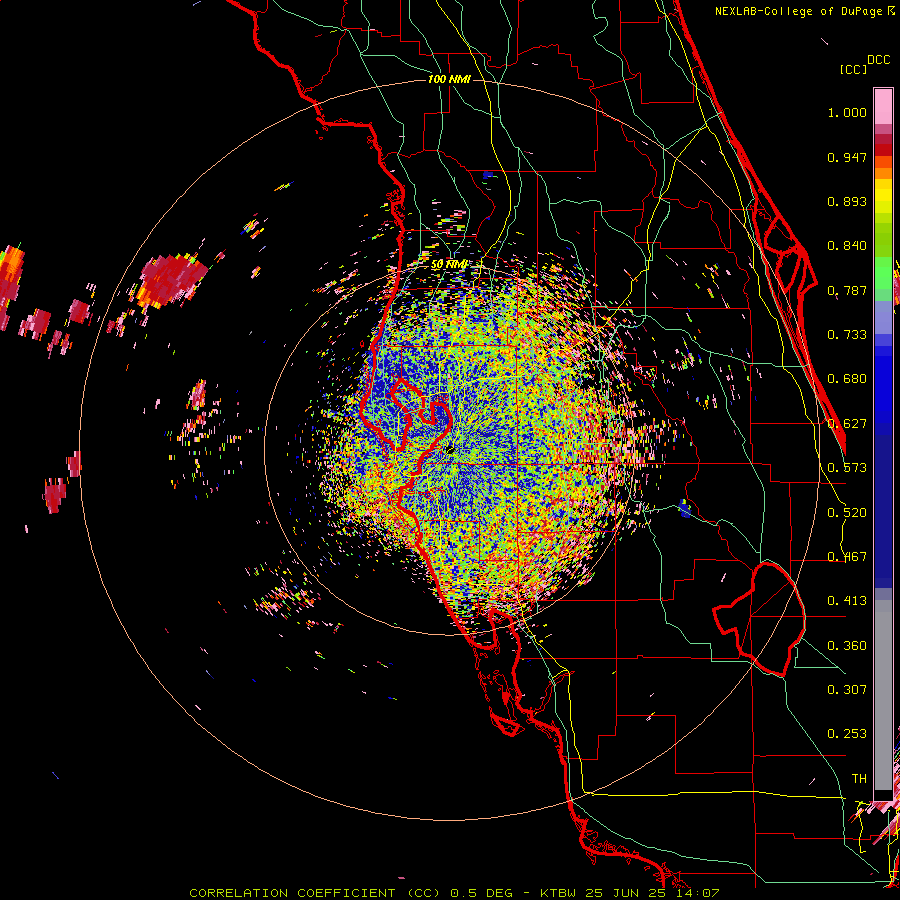Click the radar site marker at the ring center
This screenshot has height=900, width=900.
pyautogui.click(x=449, y=449)
